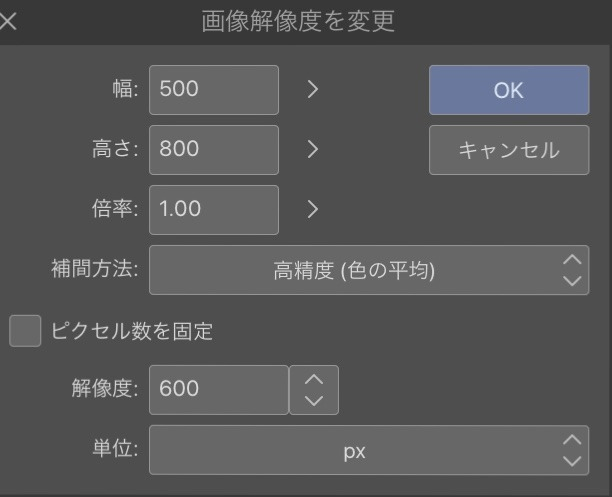
Task: Click into the 倍率 field showing 1.00
Action: (213, 209)
